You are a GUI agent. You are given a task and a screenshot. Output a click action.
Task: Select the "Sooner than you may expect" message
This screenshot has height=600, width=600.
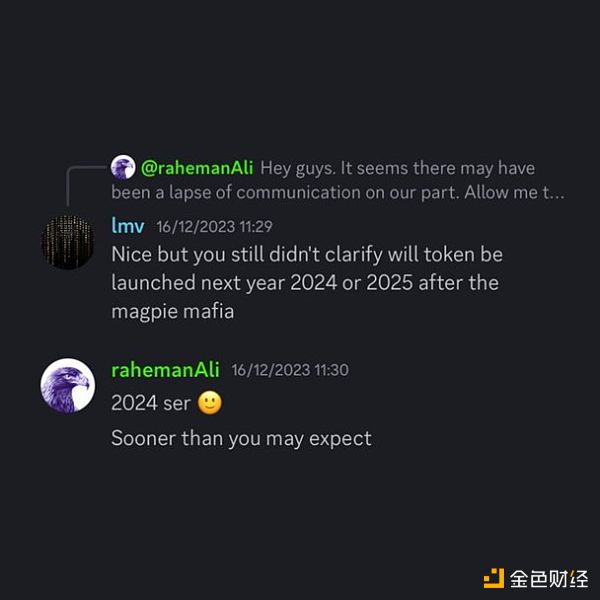[x=241, y=439]
